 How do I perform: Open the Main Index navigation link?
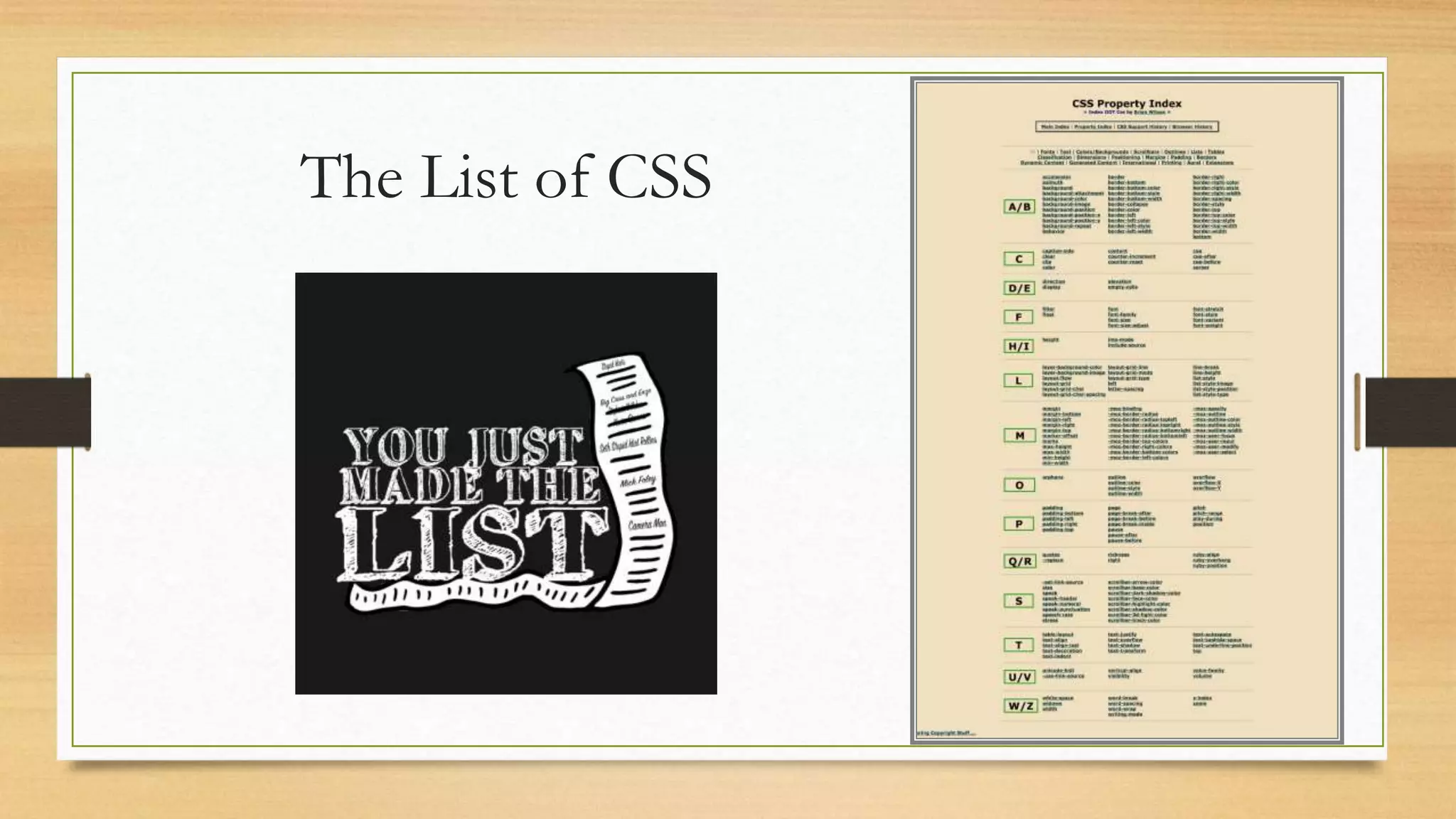coord(1055,127)
